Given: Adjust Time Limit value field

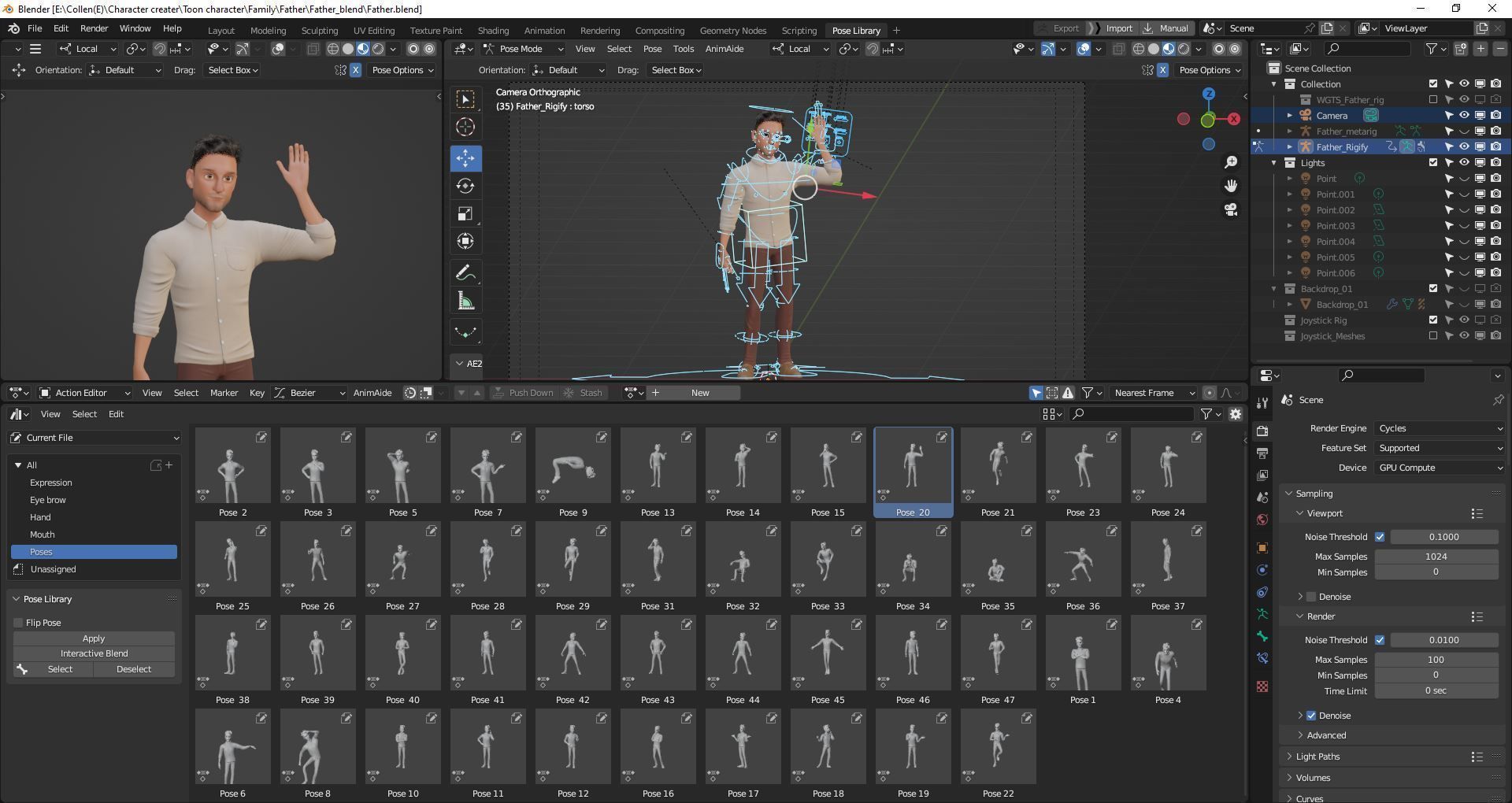Looking at the screenshot, I should (x=1436, y=691).
